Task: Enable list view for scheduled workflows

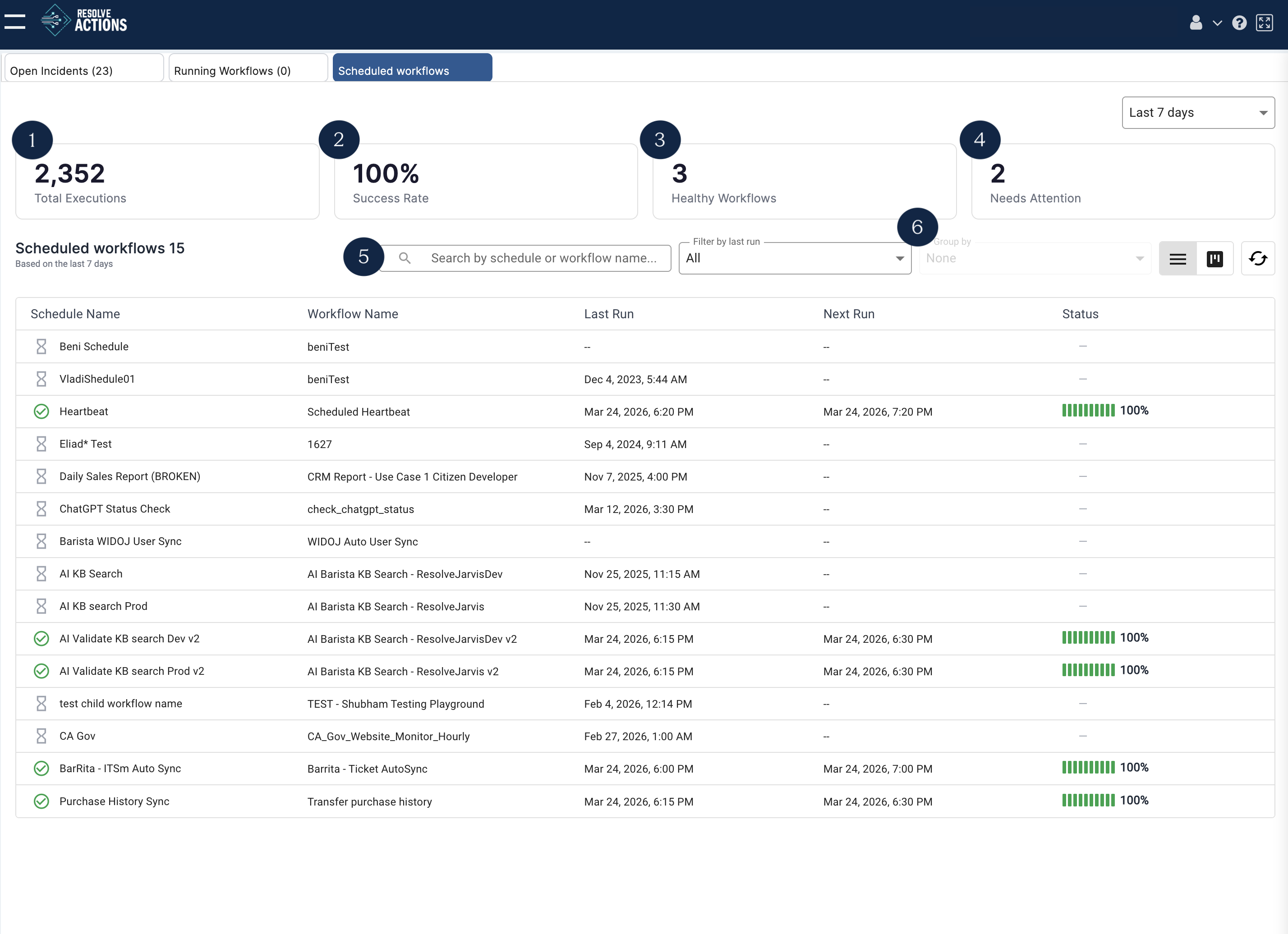Action: coord(1177,258)
